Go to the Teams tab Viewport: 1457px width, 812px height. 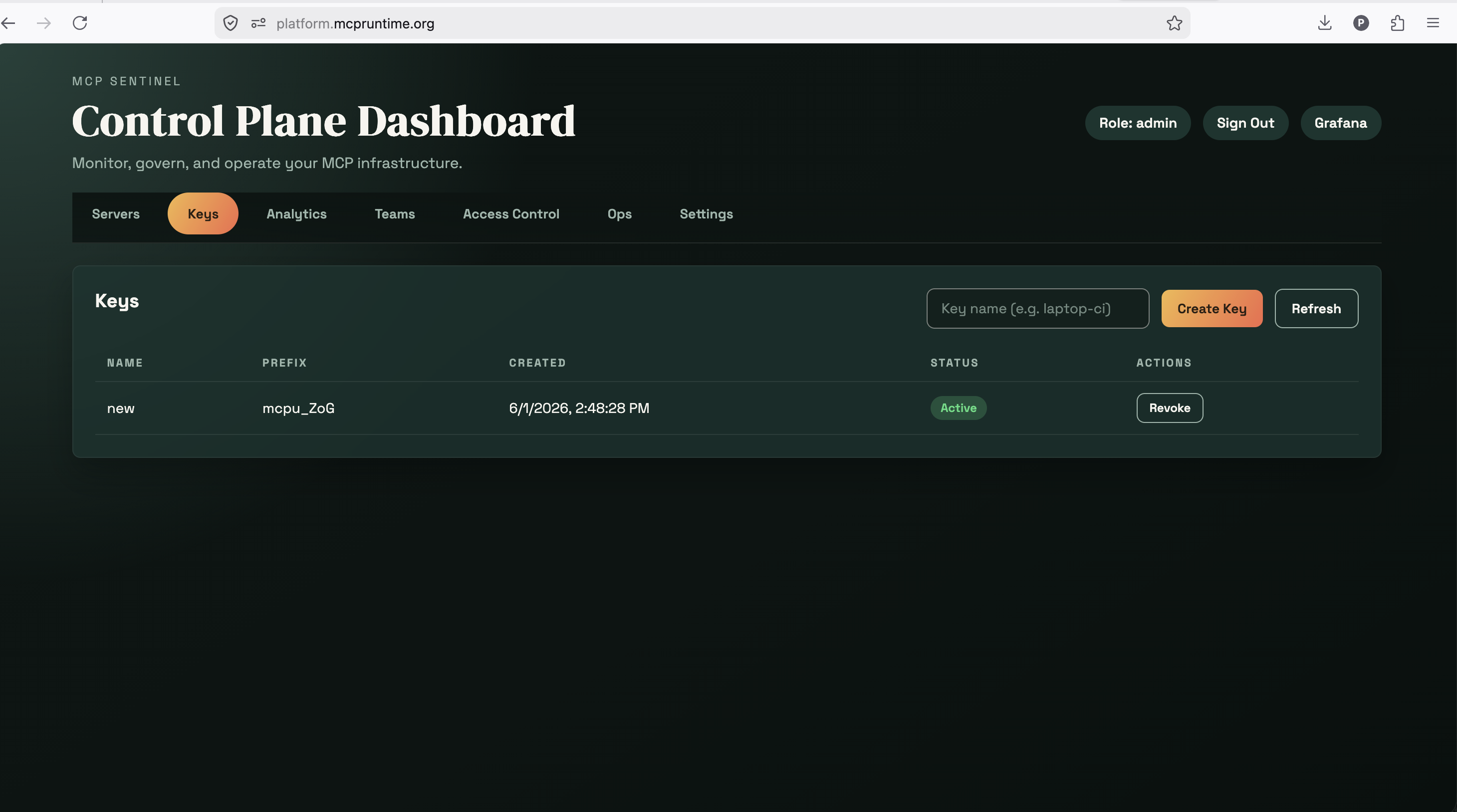(395, 214)
